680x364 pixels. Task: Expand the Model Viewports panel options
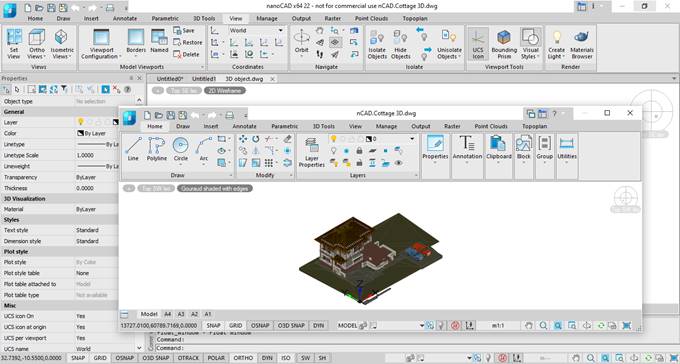click(203, 67)
